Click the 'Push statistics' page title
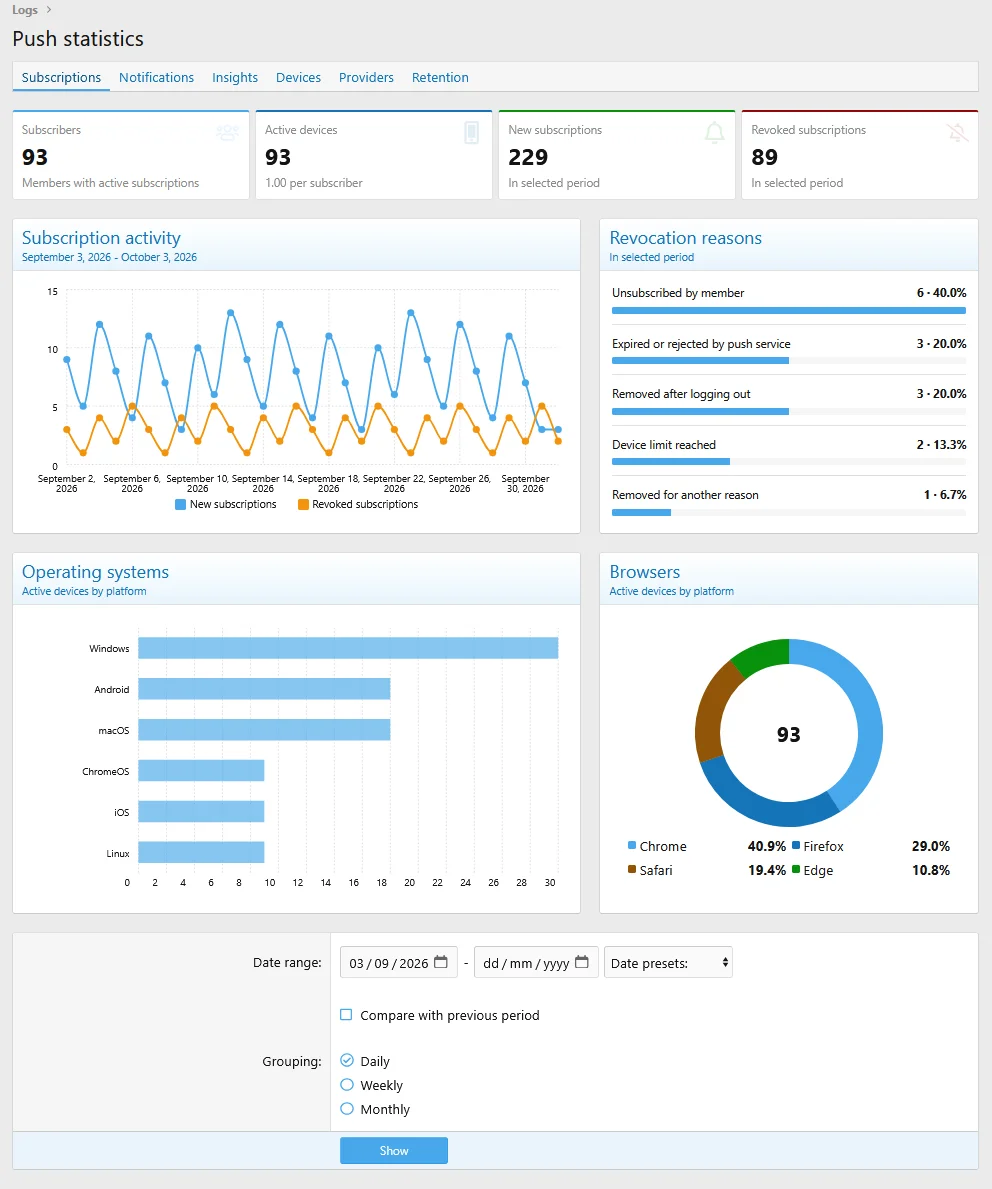Screen dimensions: 992x1189 tap(78, 39)
